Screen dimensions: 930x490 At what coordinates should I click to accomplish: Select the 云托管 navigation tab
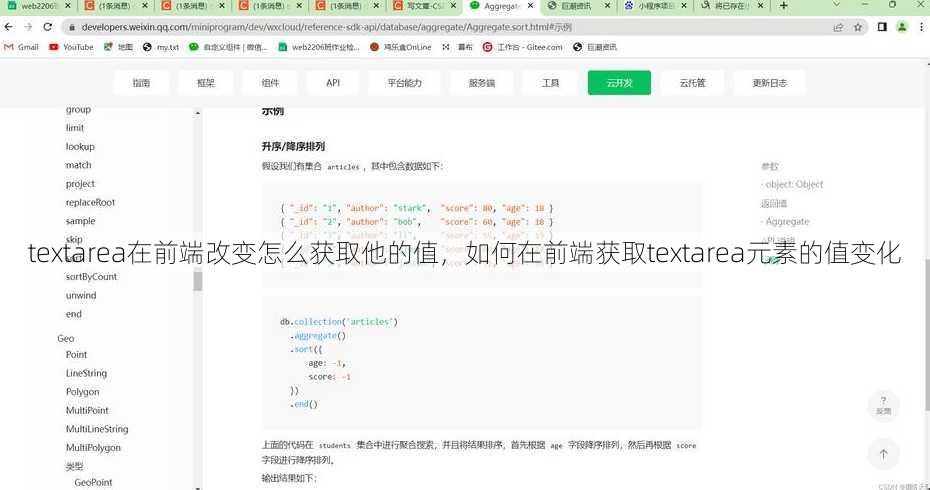tap(692, 83)
